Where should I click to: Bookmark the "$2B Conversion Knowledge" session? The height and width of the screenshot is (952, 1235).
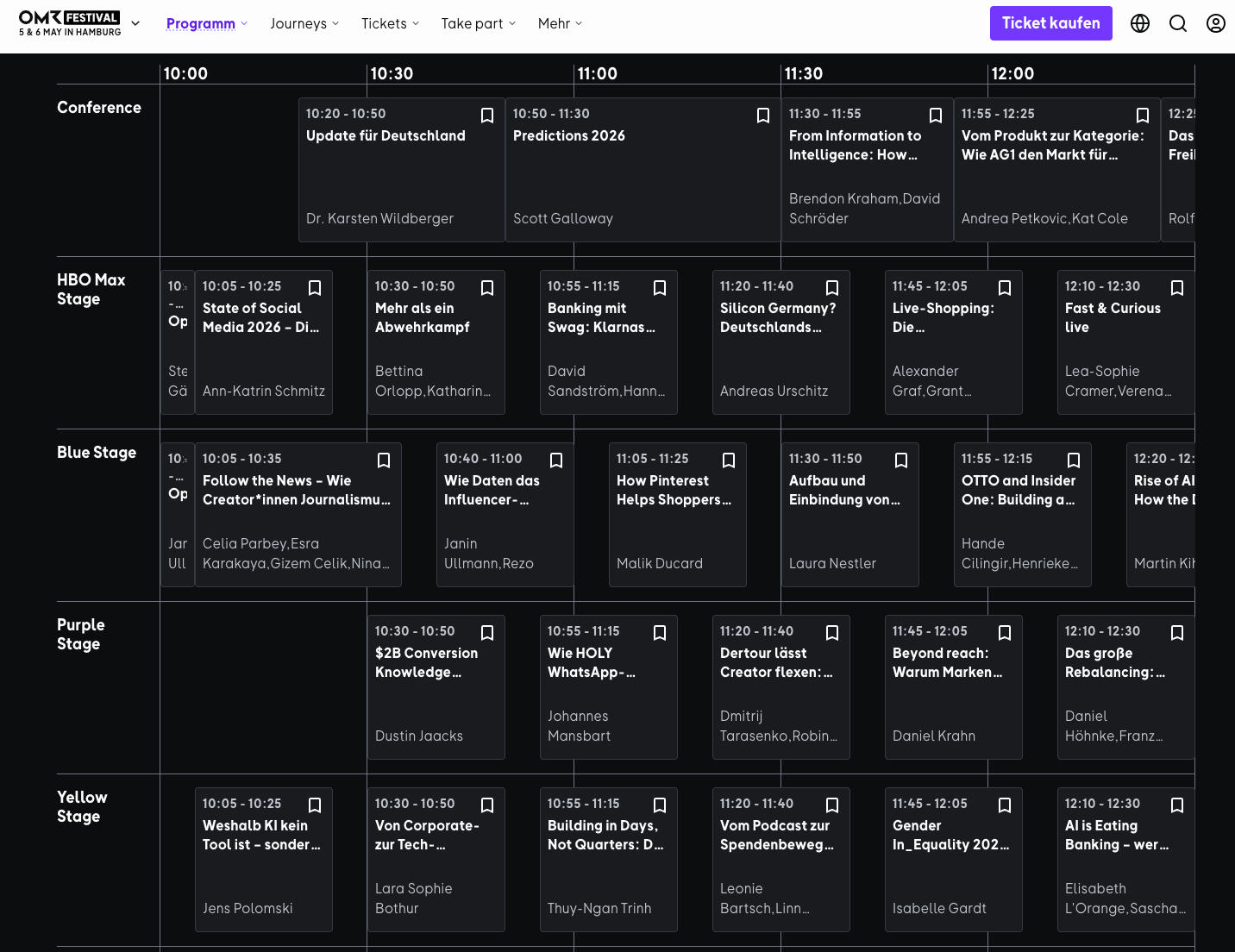tap(487, 632)
